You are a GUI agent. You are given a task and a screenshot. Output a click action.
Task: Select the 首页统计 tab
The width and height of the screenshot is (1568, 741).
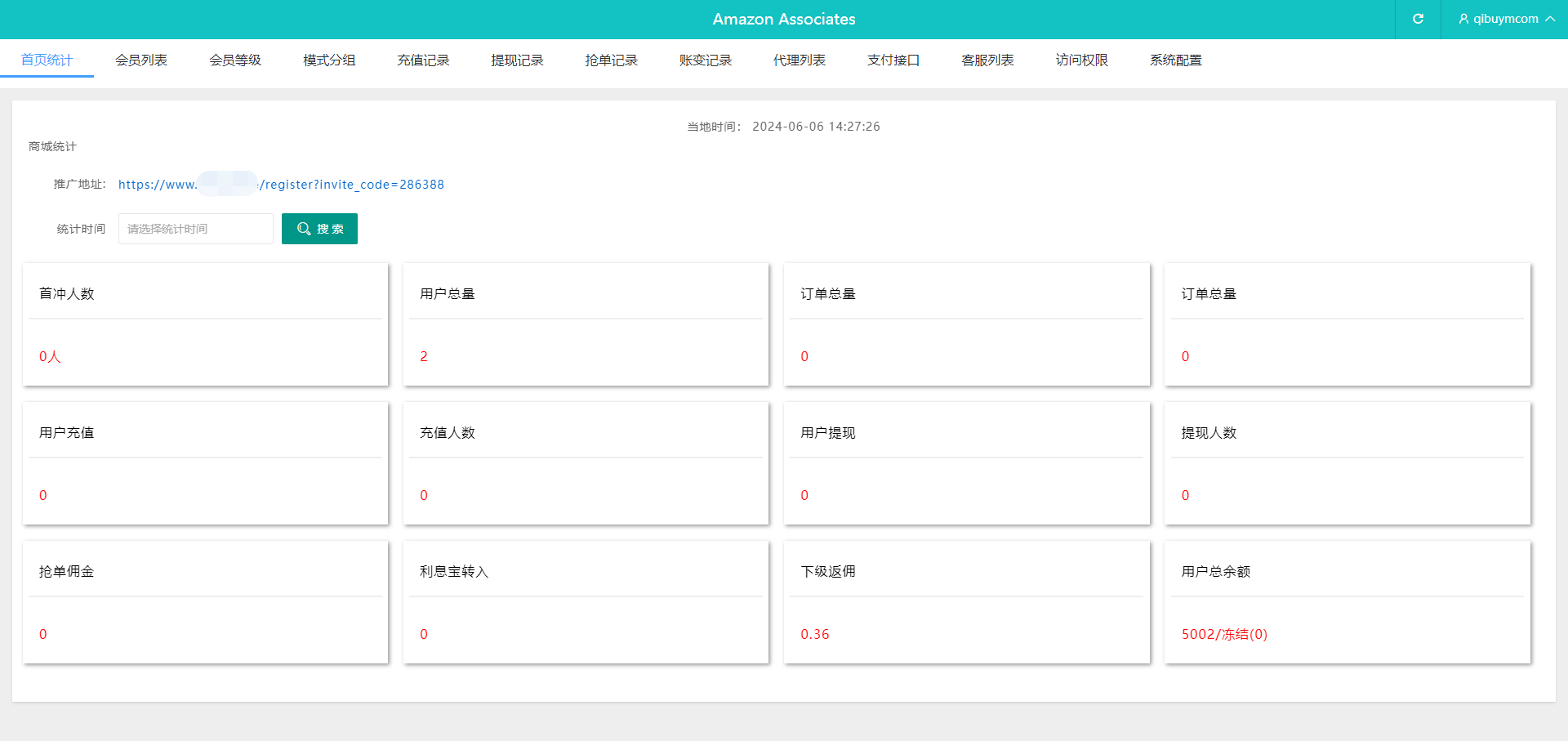47,60
